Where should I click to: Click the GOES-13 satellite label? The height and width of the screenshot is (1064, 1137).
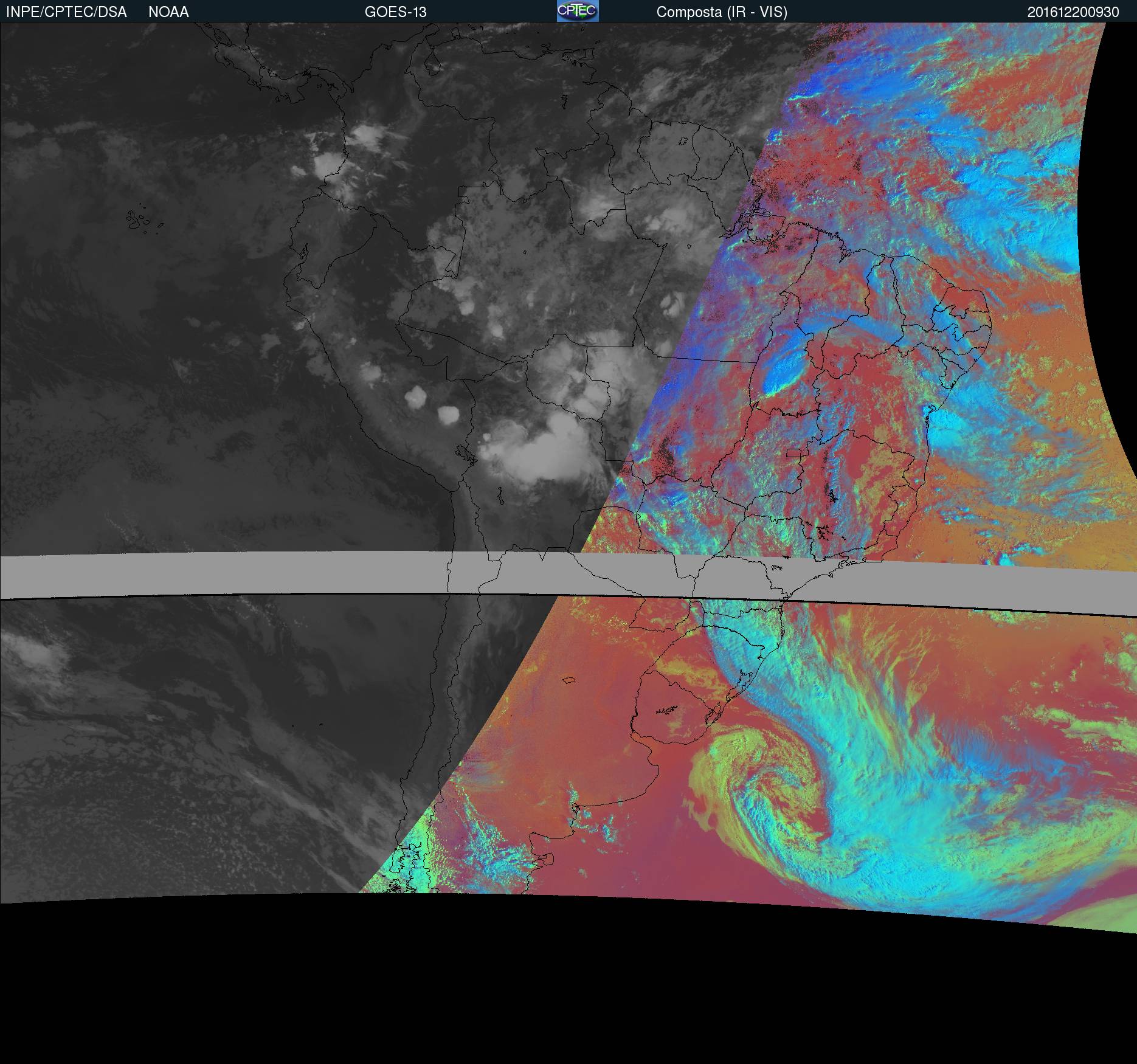[396, 12]
